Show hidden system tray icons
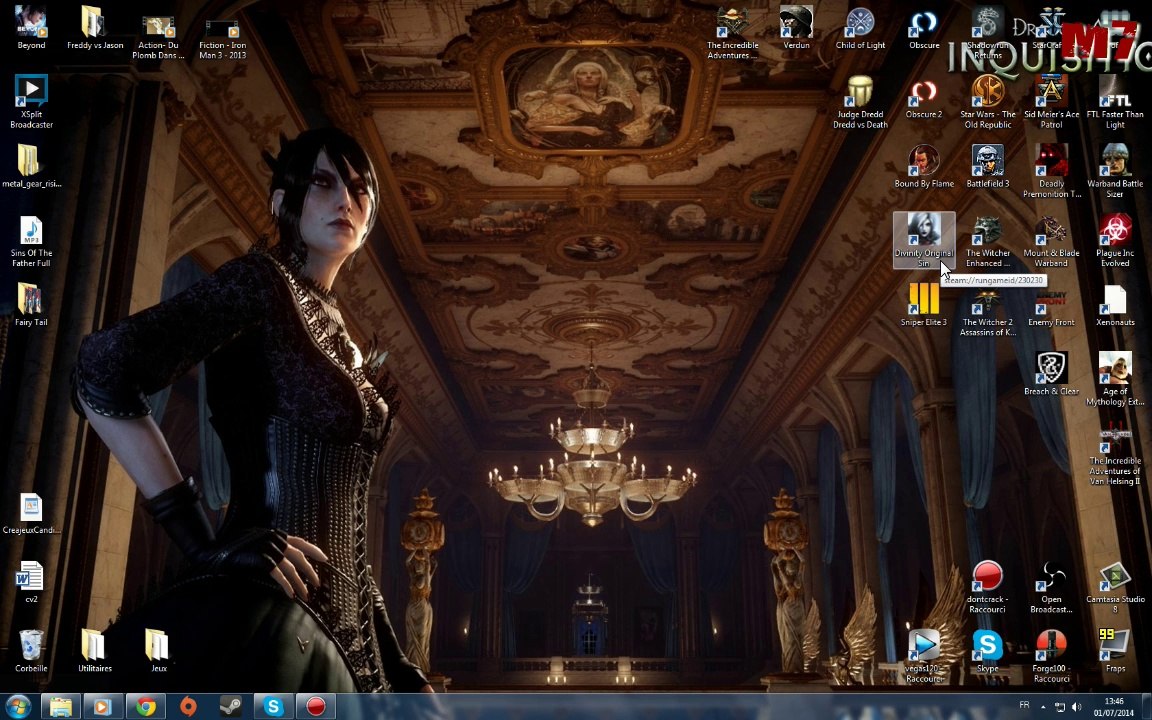Image resolution: width=1152 pixels, height=720 pixels. click(1043, 707)
